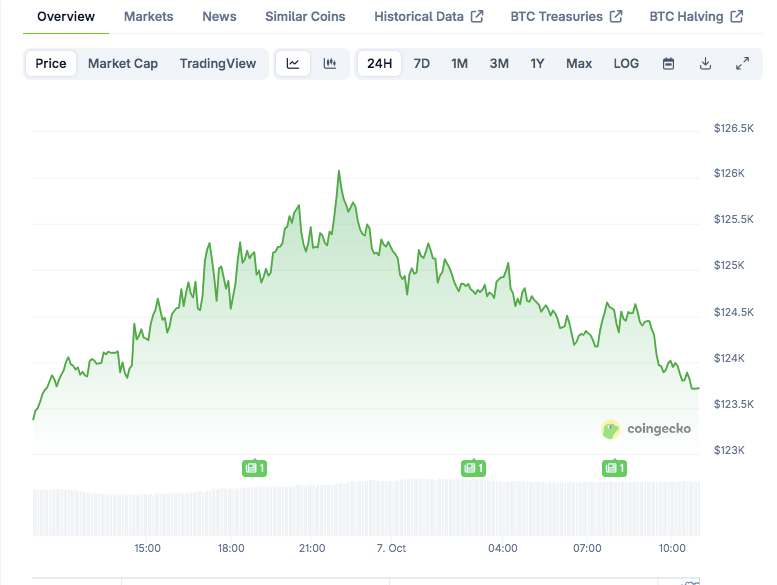Go to the Similar Coins tab
The height and width of the screenshot is (585, 777).
tap(305, 17)
